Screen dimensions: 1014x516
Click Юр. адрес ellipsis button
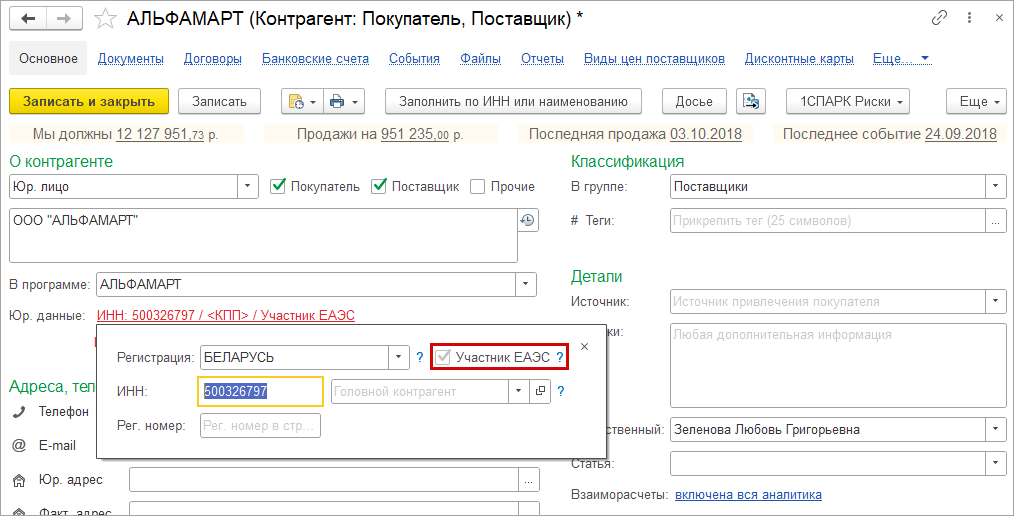pos(529,480)
